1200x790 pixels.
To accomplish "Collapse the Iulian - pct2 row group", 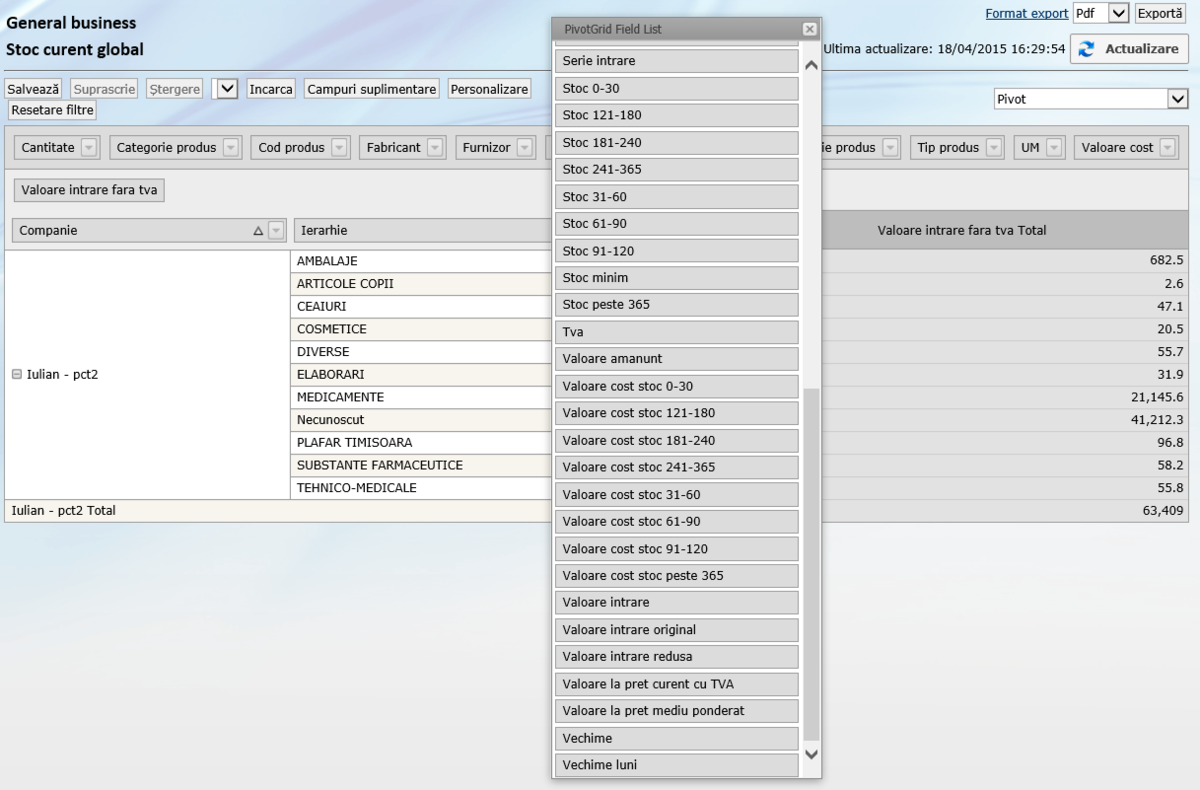I will point(17,375).
